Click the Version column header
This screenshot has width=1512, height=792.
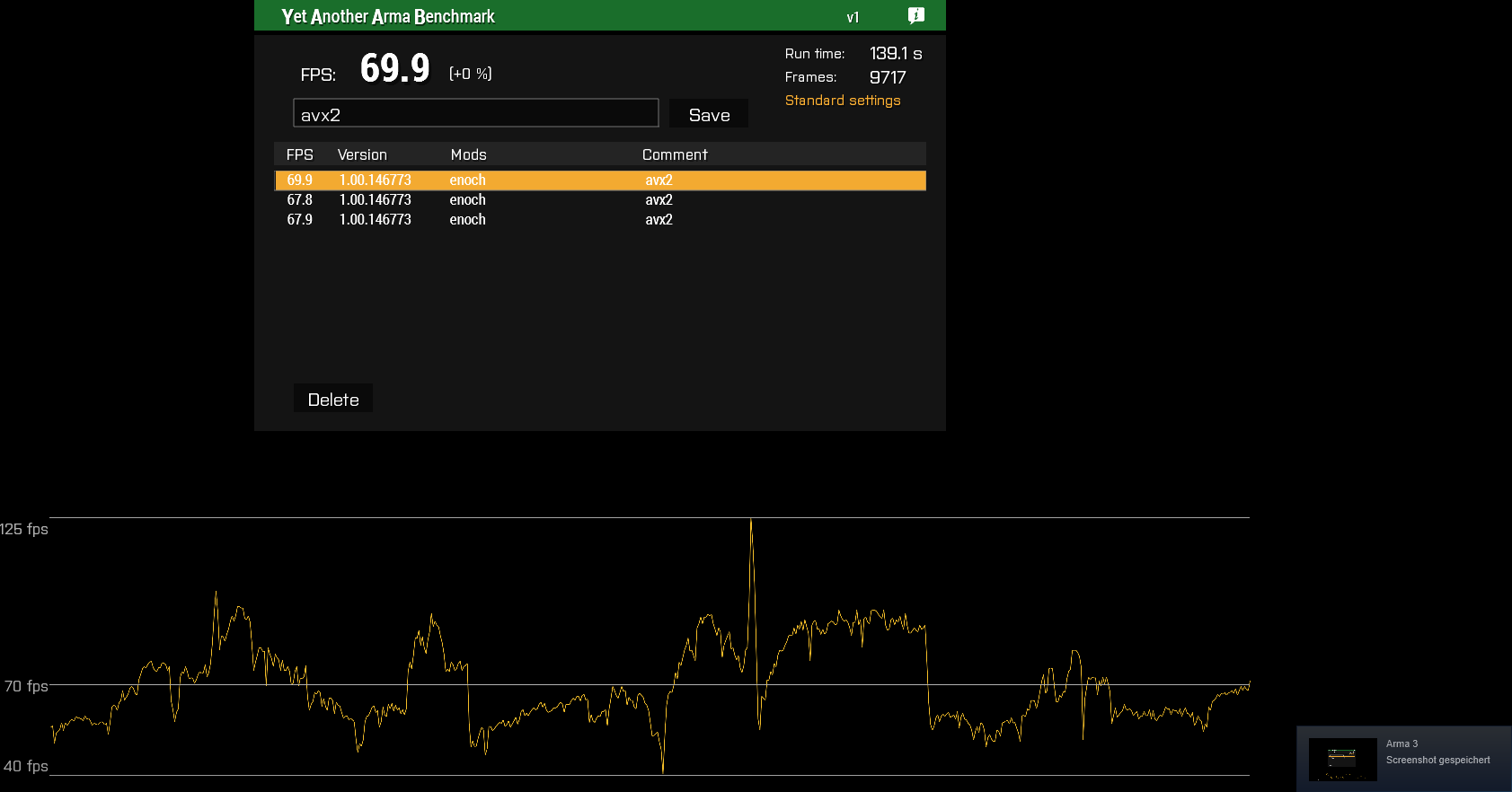(362, 154)
